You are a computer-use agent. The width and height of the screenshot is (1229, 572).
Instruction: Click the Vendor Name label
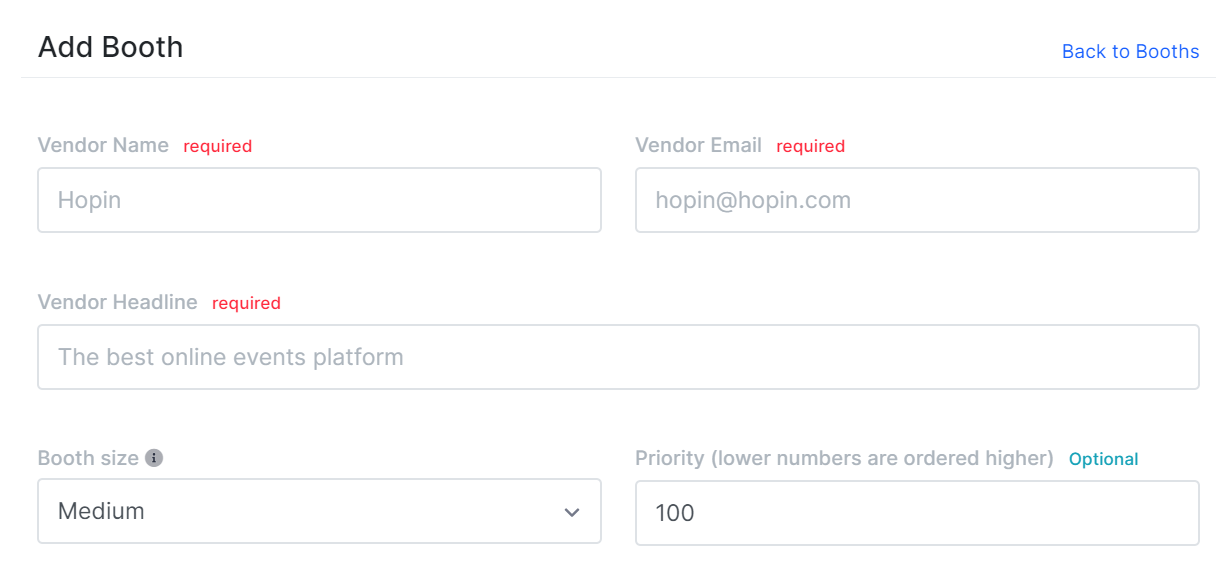point(103,145)
